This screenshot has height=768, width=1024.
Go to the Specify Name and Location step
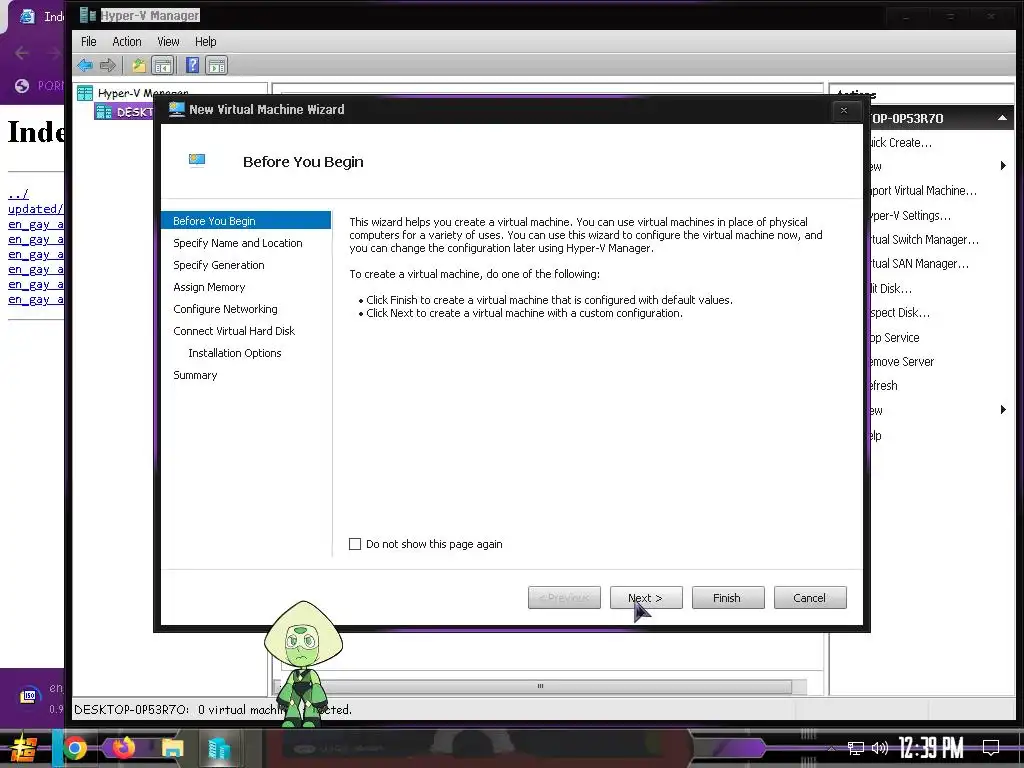(238, 243)
